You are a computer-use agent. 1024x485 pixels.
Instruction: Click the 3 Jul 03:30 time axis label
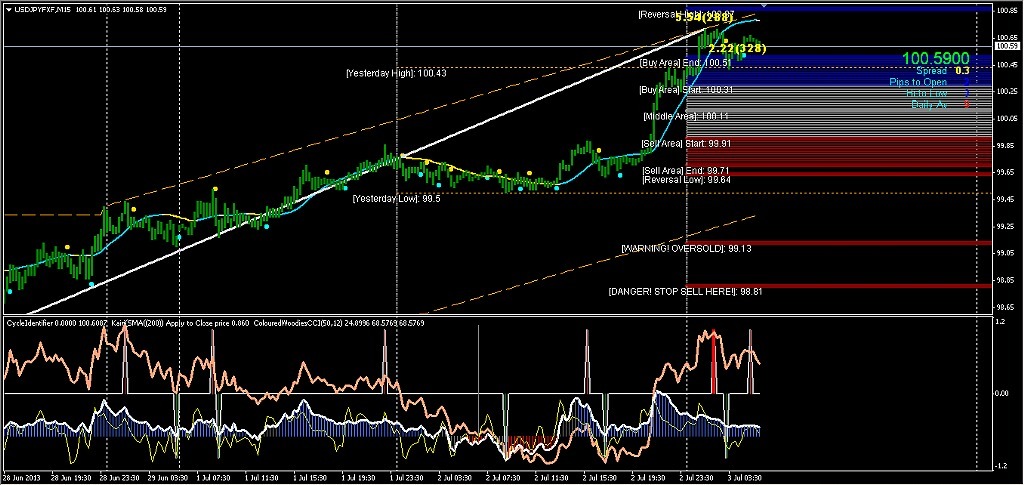point(746,478)
